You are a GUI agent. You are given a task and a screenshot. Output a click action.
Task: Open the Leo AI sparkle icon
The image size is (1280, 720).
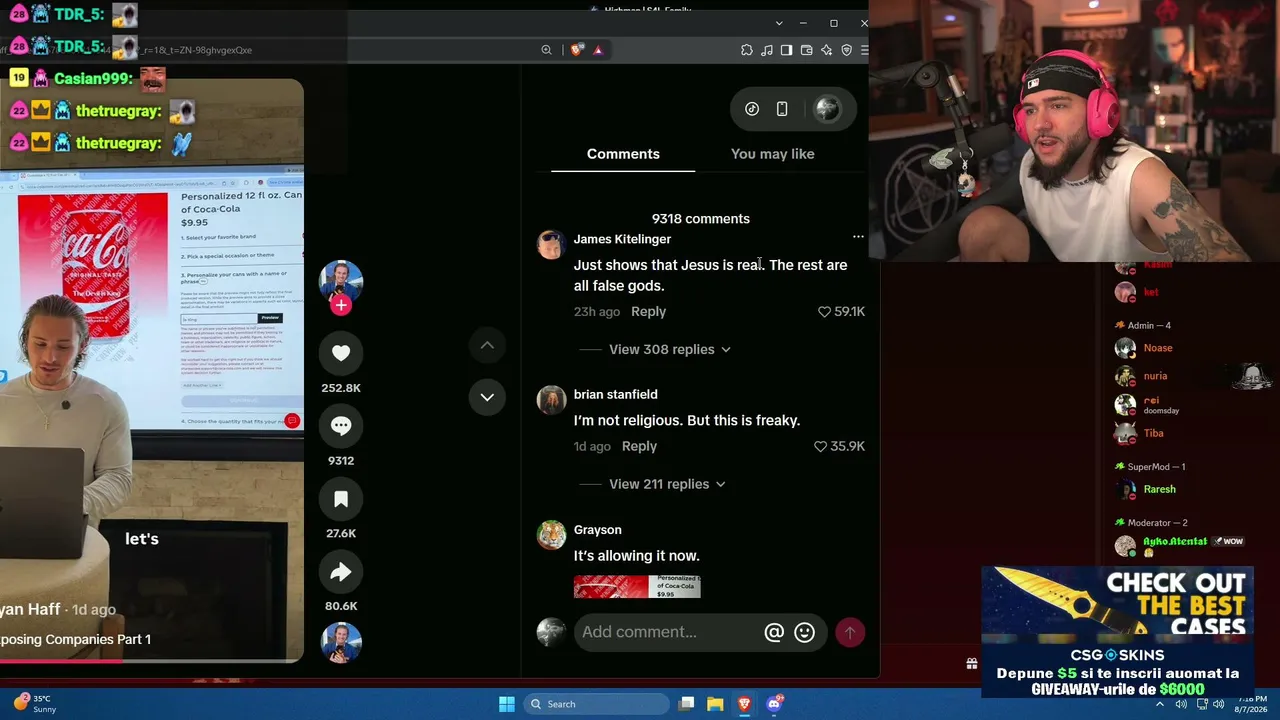click(x=827, y=50)
